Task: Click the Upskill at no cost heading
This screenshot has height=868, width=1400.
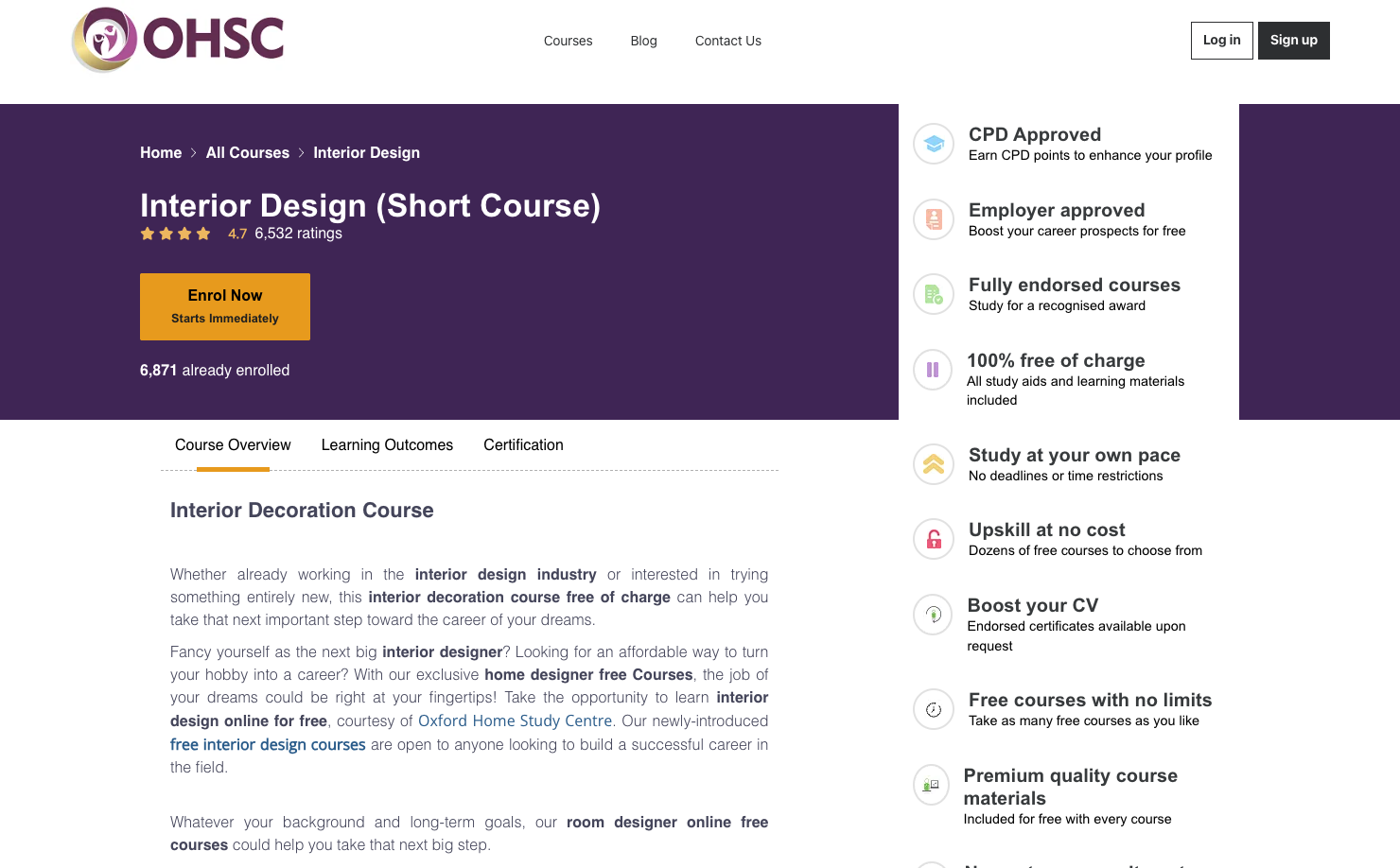Action: click(x=1047, y=529)
